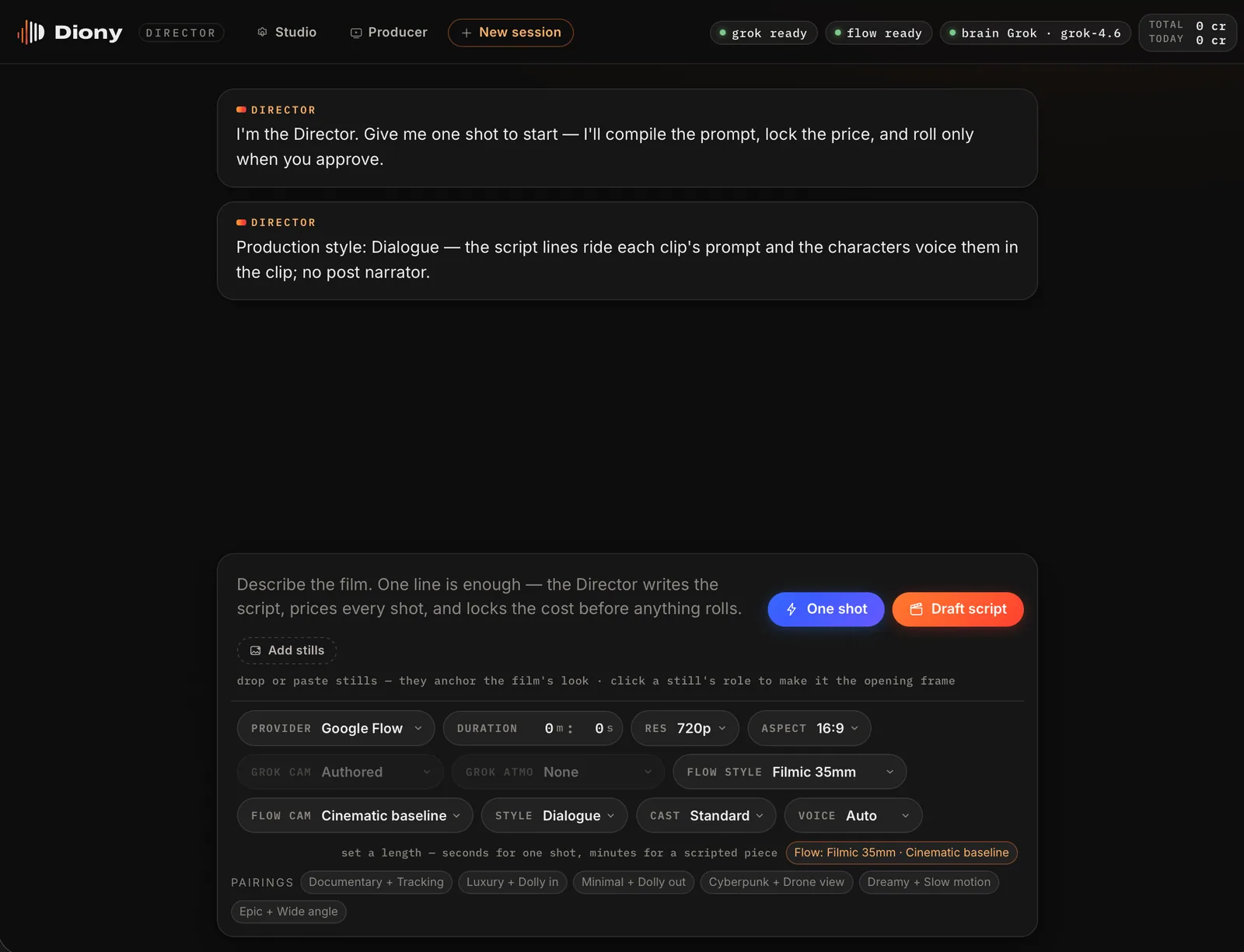Open the Style Dialogue dropdown
Screen dimensions: 1244x952
[554, 815]
